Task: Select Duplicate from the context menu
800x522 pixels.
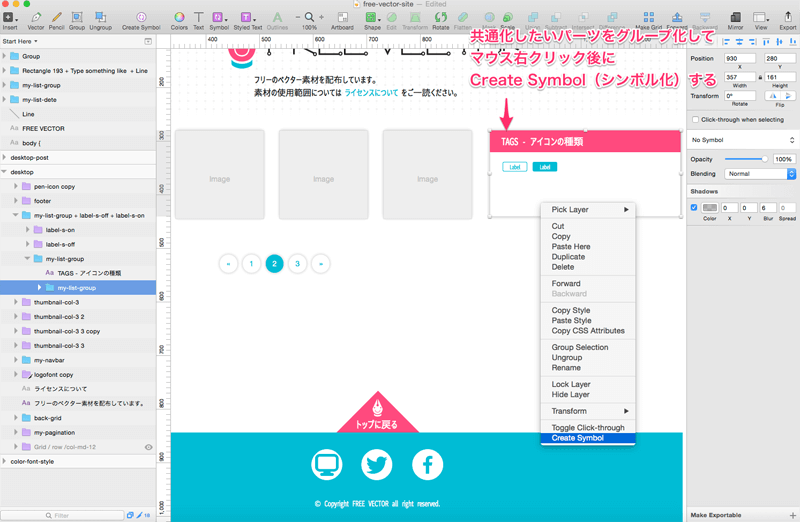Action: click(x=568, y=257)
